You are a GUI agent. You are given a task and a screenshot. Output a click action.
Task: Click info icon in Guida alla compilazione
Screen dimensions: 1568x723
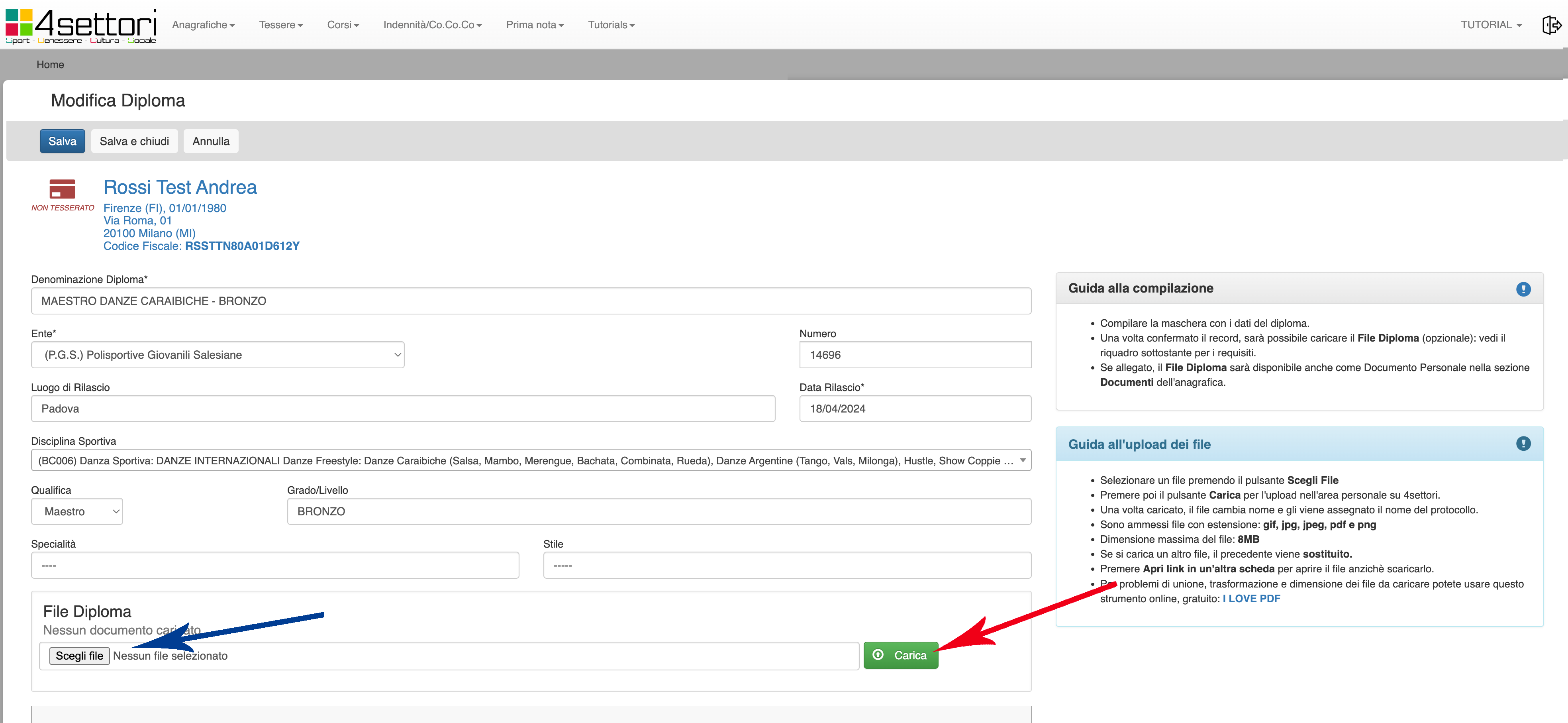[x=1523, y=289]
